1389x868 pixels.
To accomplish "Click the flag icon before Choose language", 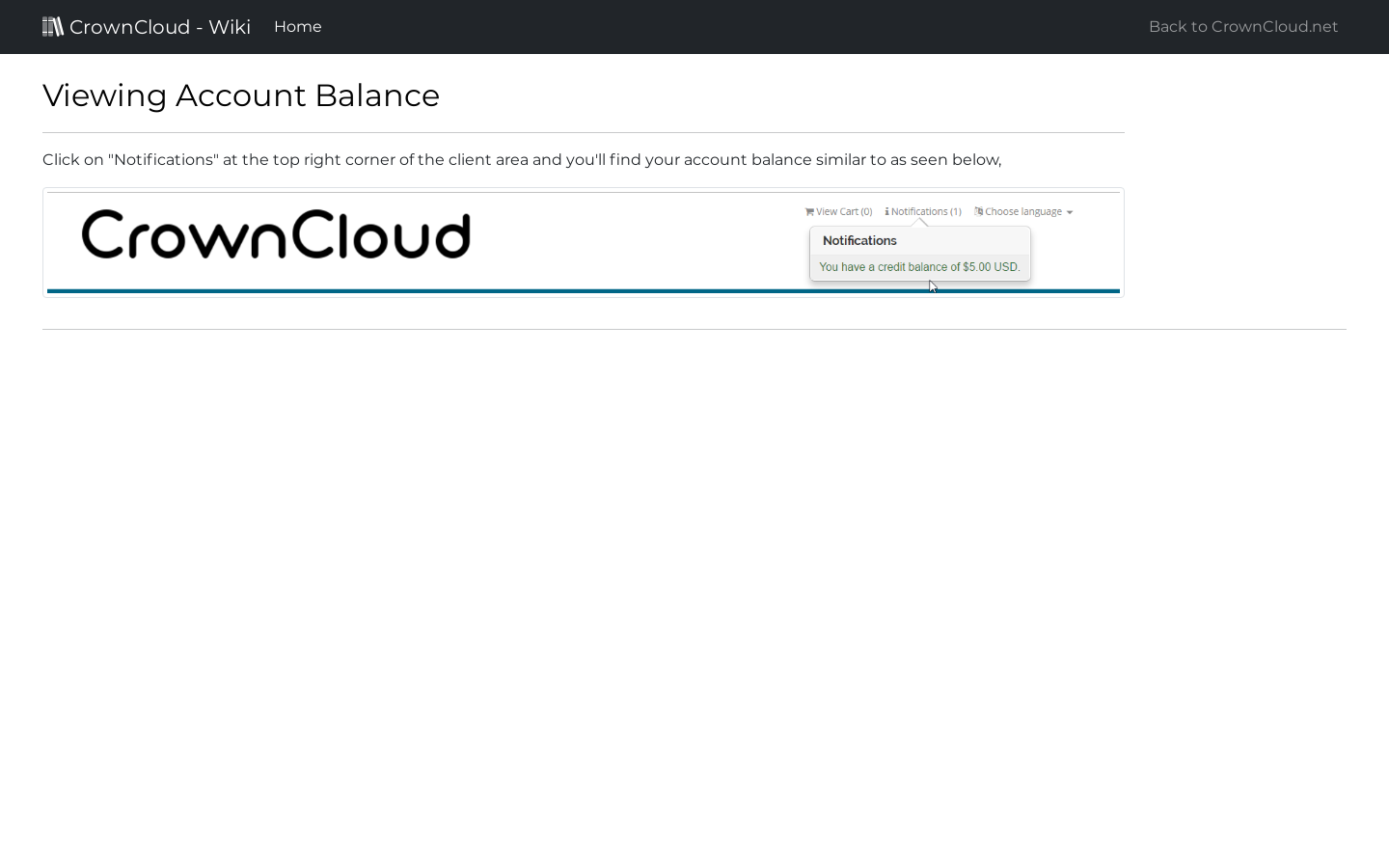I will point(977,211).
